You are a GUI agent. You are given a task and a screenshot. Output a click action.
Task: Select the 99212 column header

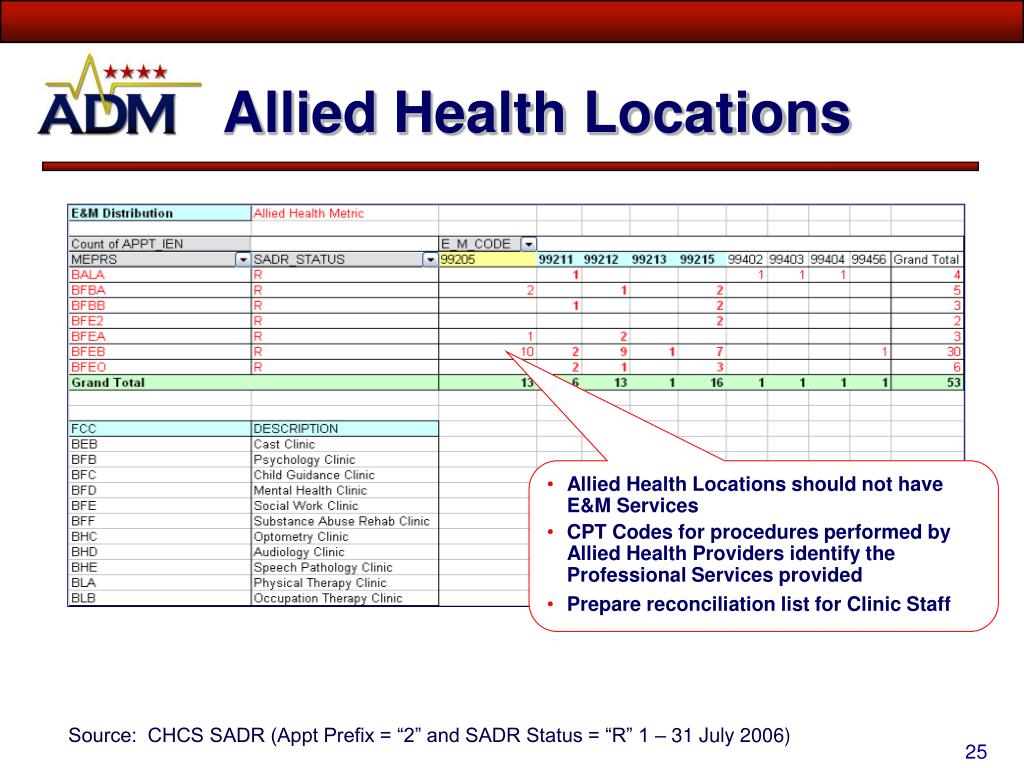point(605,259)
